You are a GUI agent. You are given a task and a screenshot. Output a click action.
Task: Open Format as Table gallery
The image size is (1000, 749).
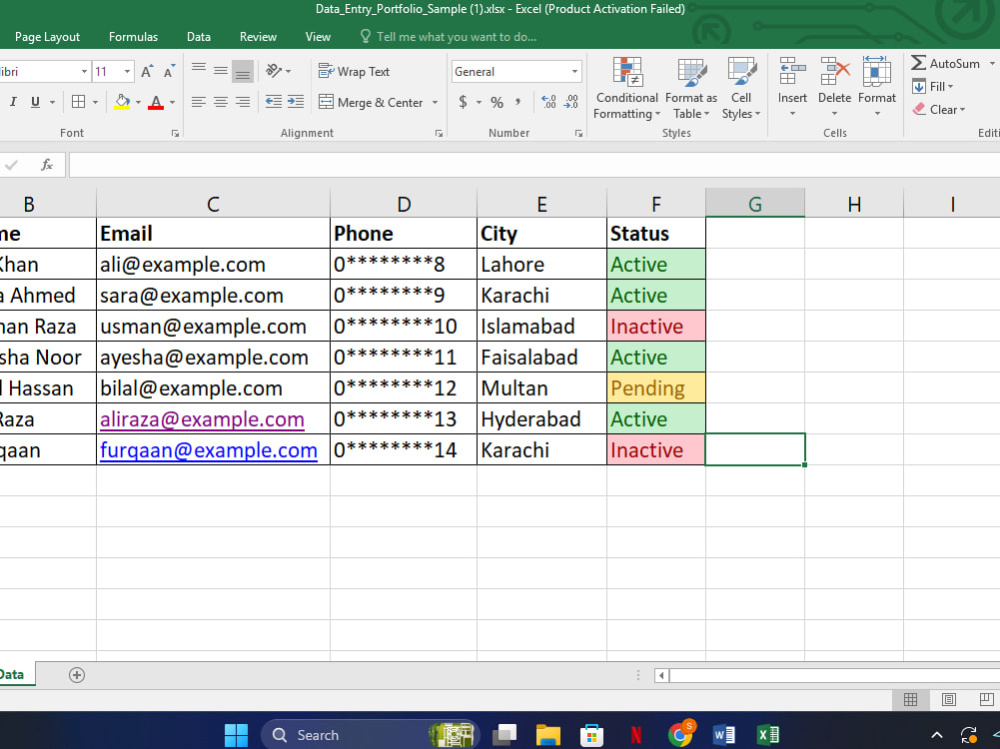(x=691, y=88)
